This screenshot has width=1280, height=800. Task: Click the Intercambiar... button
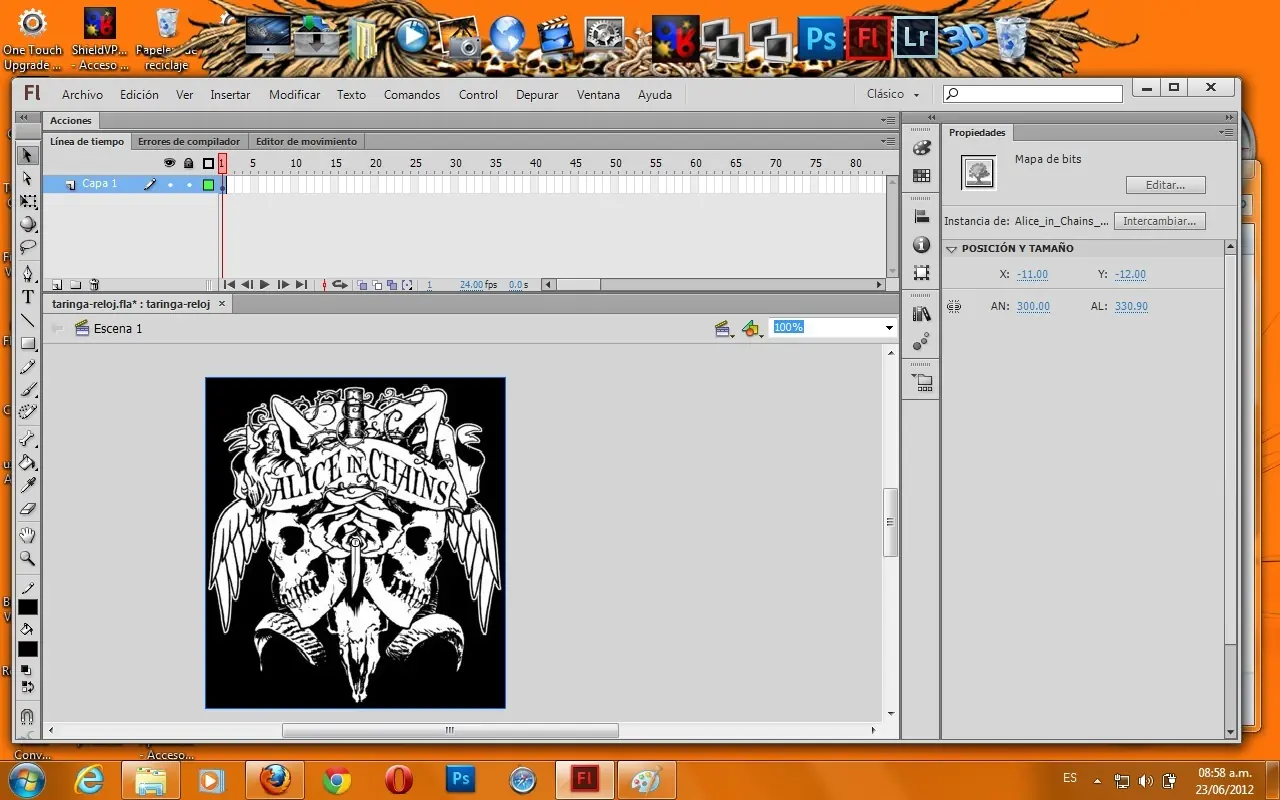point(1159,221)
